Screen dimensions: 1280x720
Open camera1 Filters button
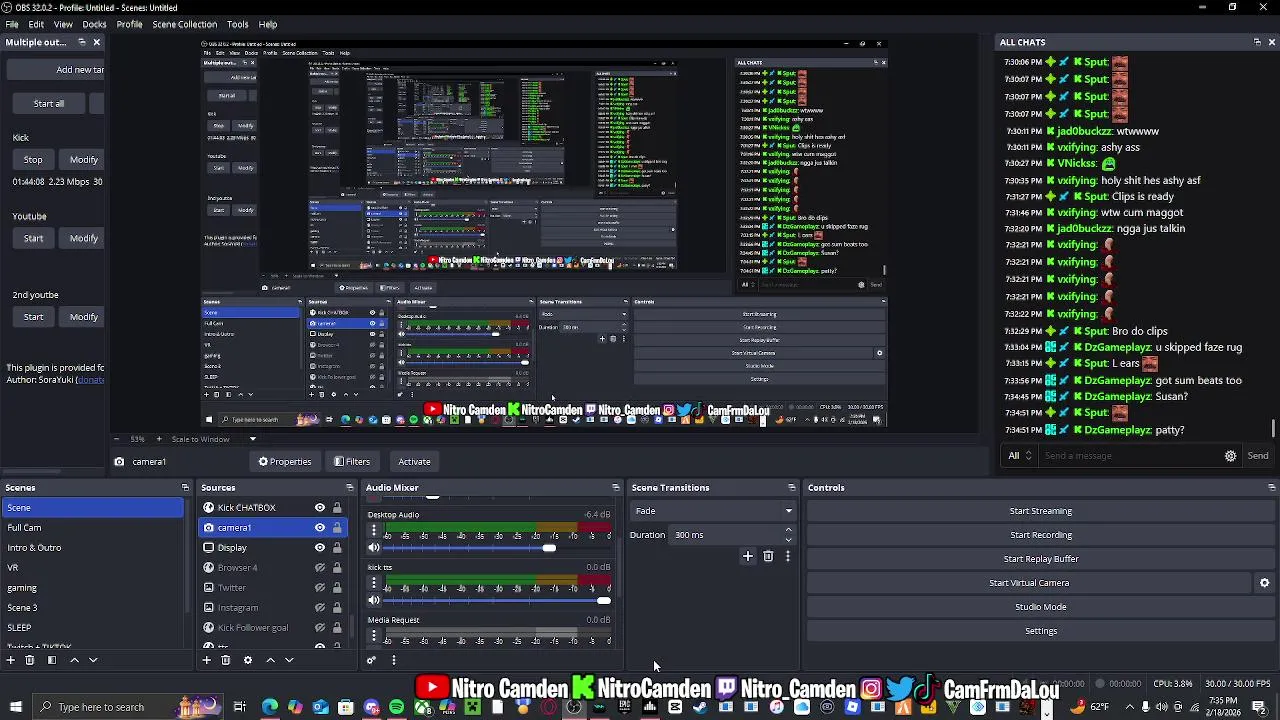(x=352, y=462)
